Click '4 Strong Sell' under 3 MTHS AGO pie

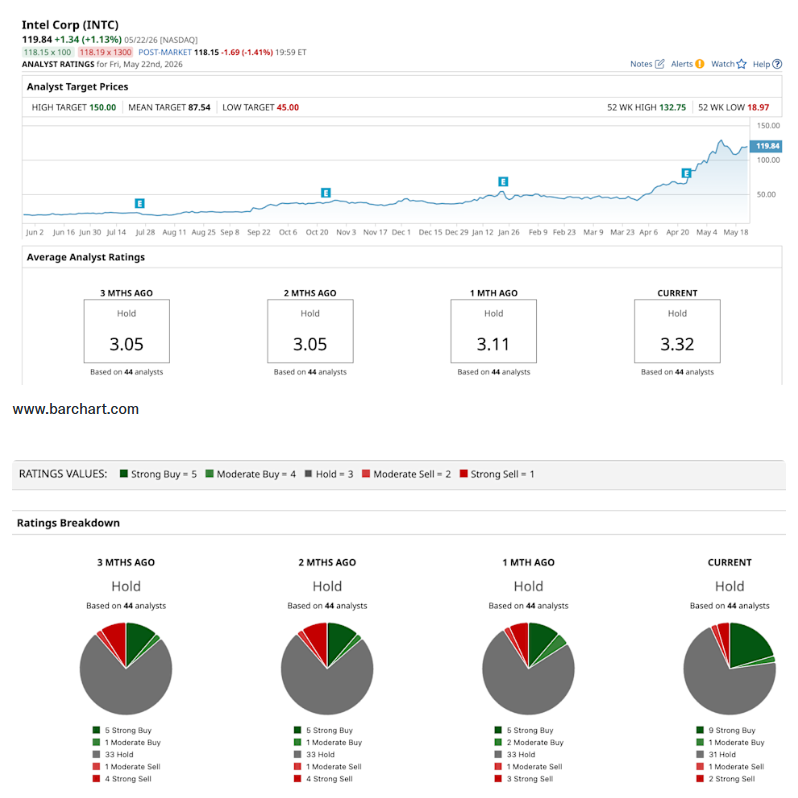click(122, 779)
